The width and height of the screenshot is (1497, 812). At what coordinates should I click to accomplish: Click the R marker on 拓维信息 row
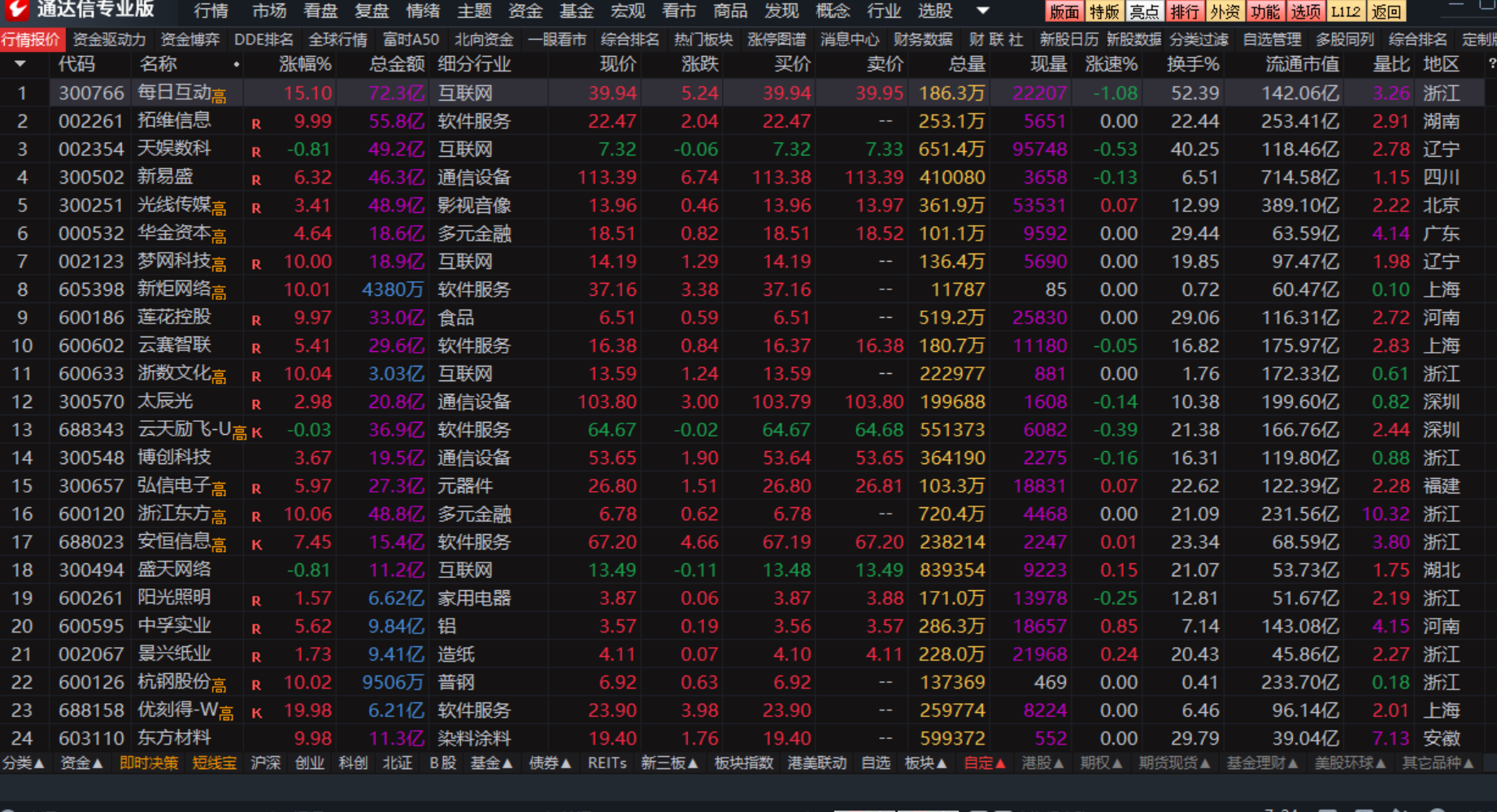pyautogui.click(x=256, y=124)
